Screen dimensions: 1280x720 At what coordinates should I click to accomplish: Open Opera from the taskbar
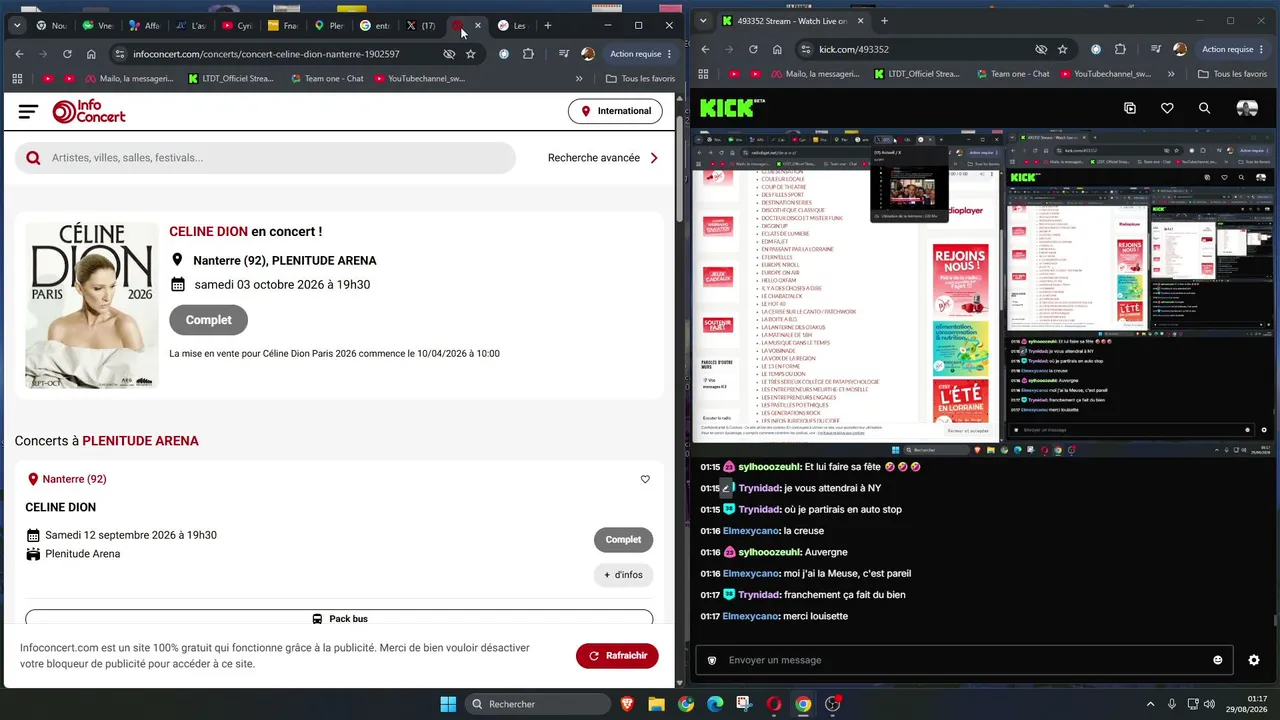pyautogui.click(x=773, y=704)
